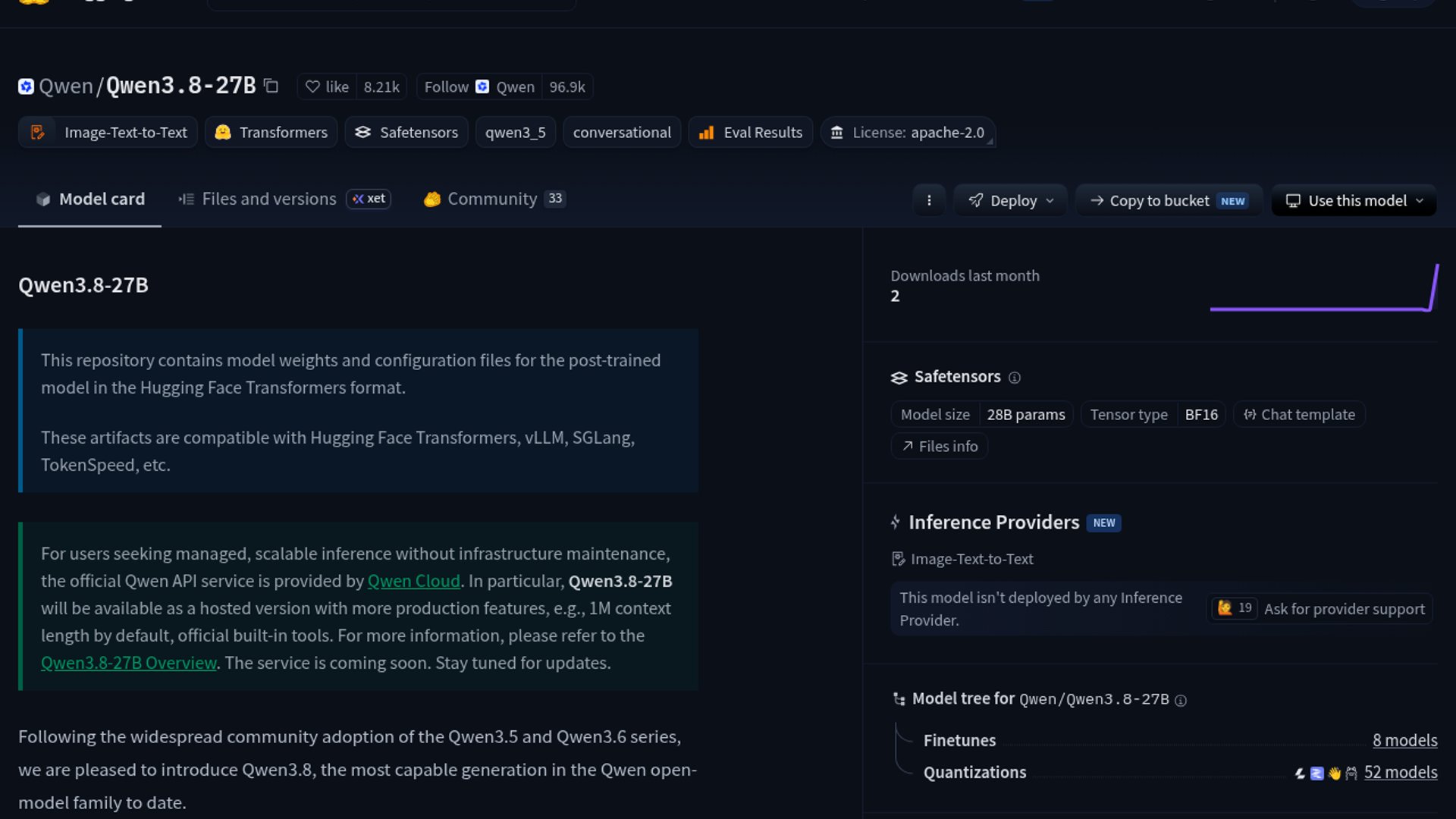Show Safetensors info tooltip icon
This screenshot has width=1456, height=819.
pyautogui.click(x=1015, y=378)
